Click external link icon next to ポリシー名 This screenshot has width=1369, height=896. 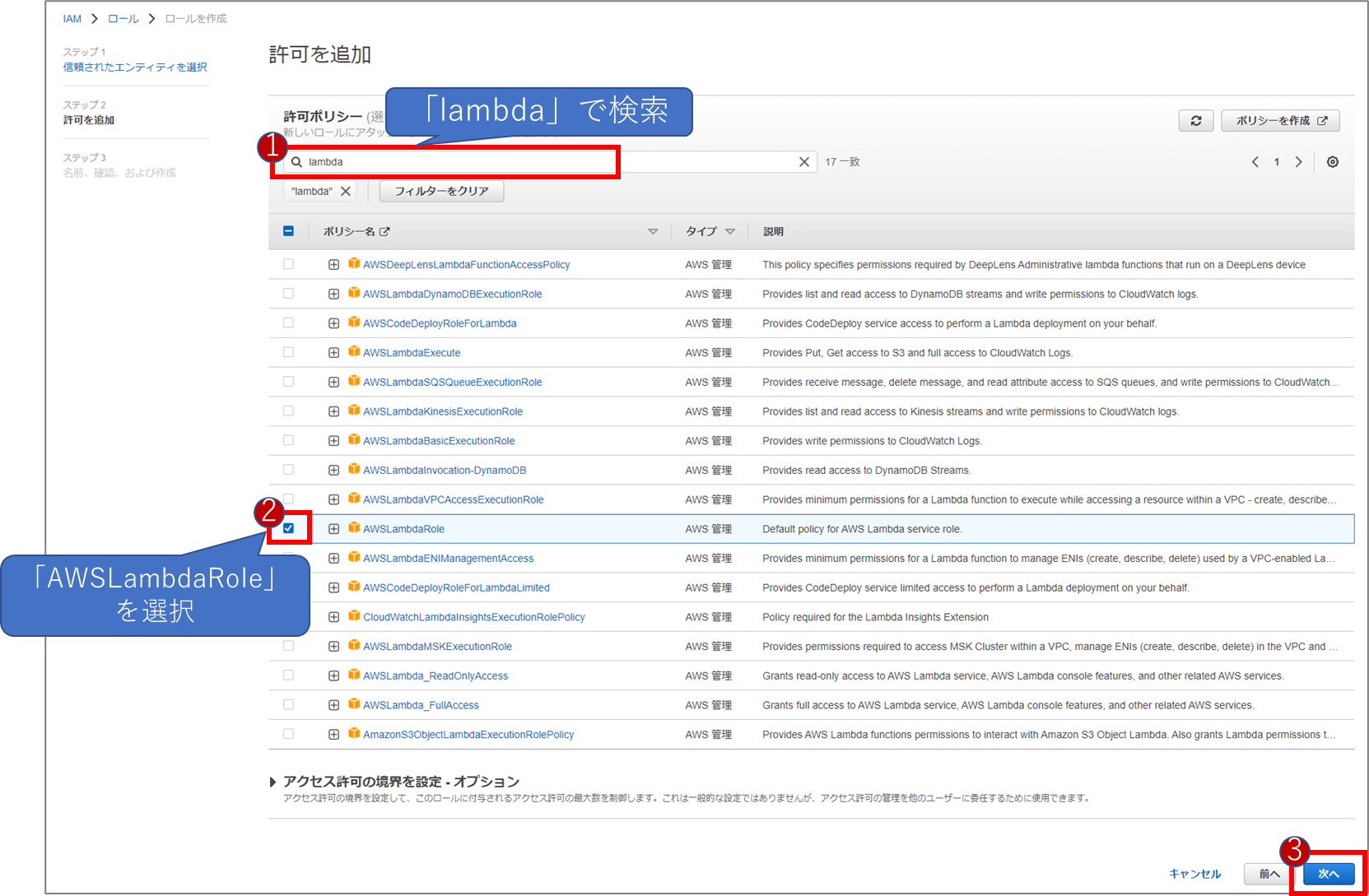pos(384,232)
